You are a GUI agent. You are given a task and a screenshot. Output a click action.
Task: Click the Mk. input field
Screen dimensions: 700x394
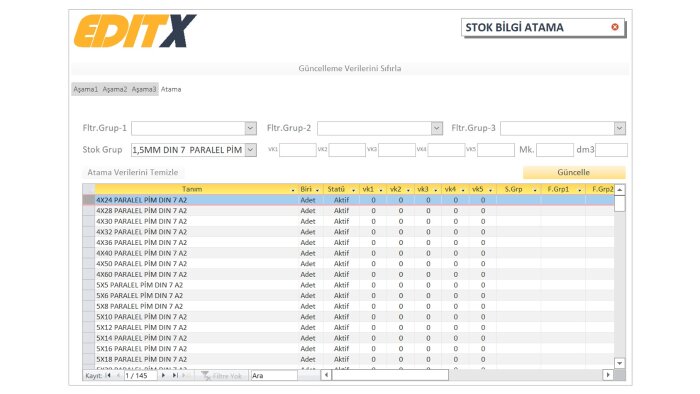pyautogui.click(x=555, y=150)
